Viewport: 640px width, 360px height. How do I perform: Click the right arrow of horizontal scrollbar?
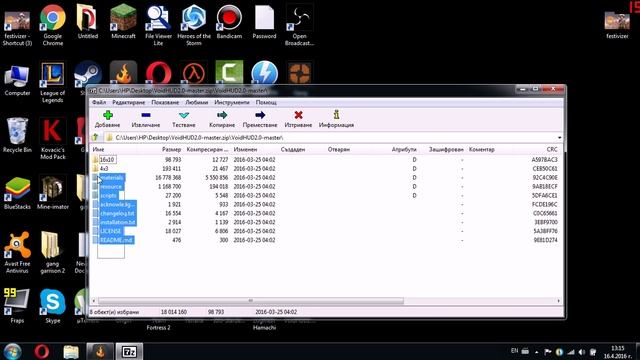(x=558, y=301)
